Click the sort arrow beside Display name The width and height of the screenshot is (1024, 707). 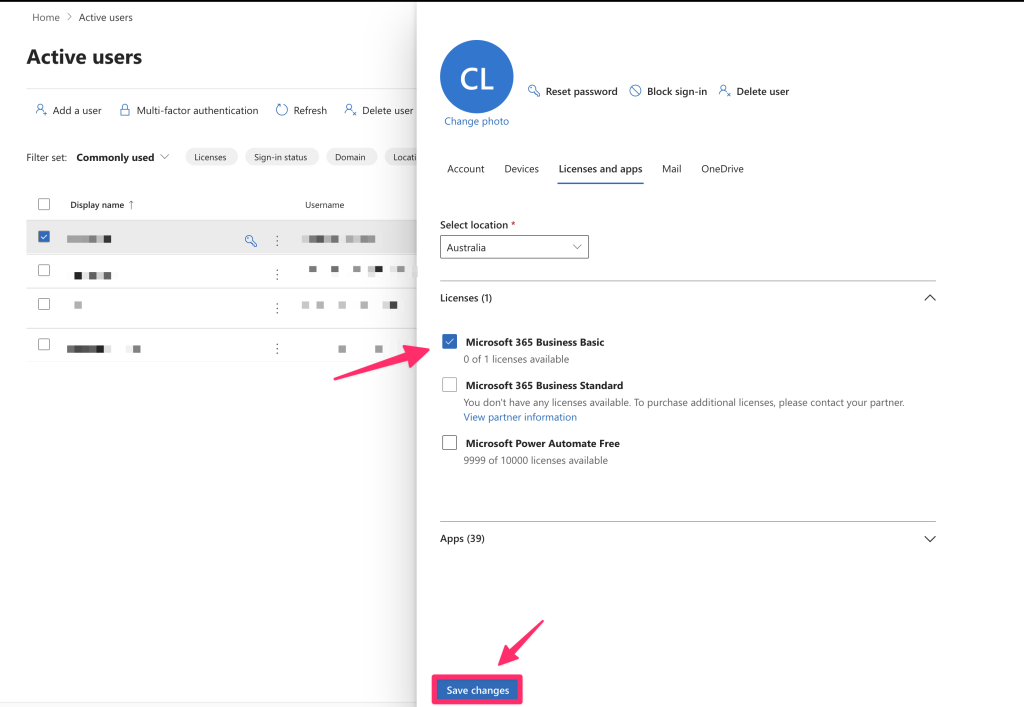pyautogui.click(x=131, y=205)
